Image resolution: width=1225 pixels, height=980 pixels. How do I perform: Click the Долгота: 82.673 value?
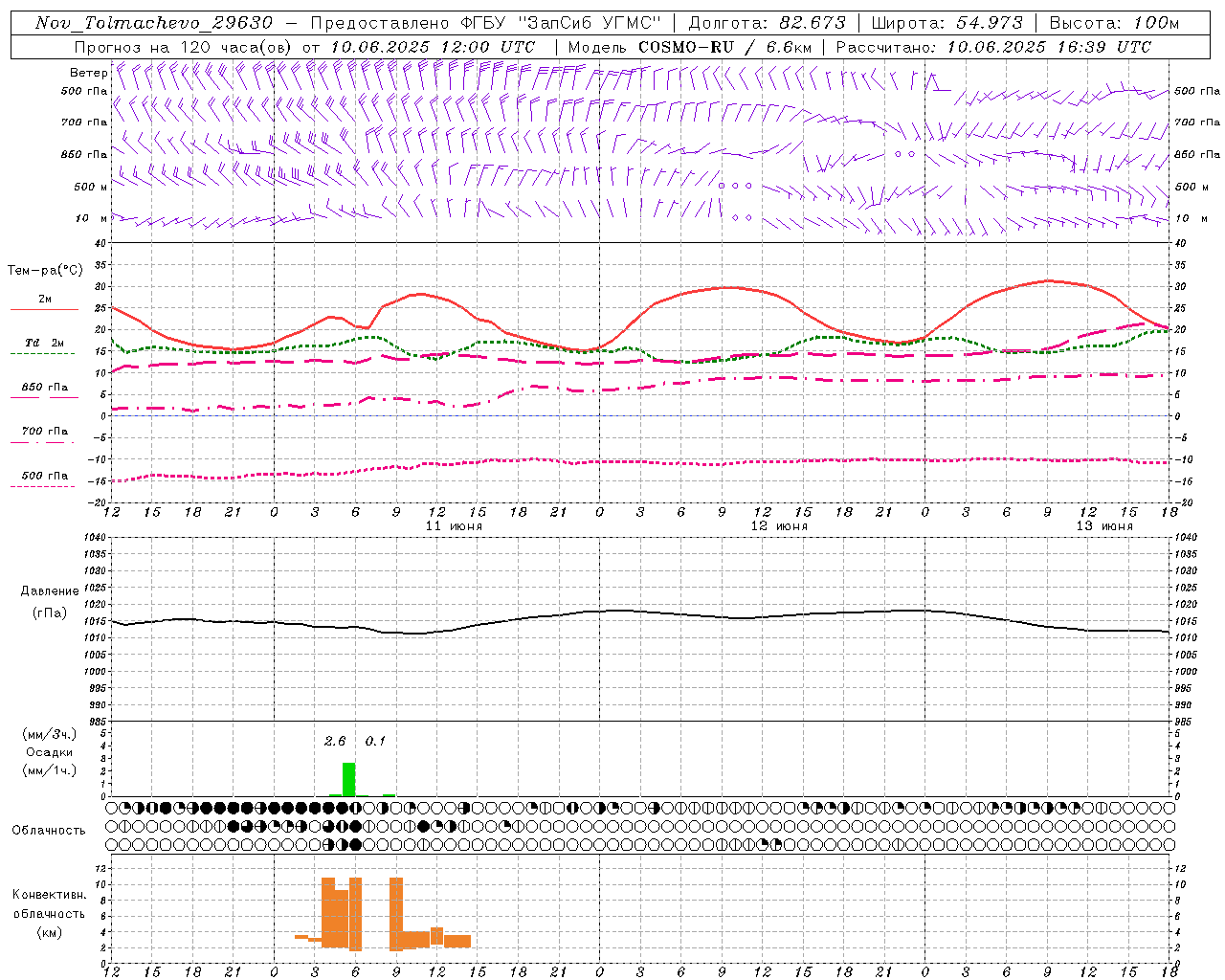(767, 23)
